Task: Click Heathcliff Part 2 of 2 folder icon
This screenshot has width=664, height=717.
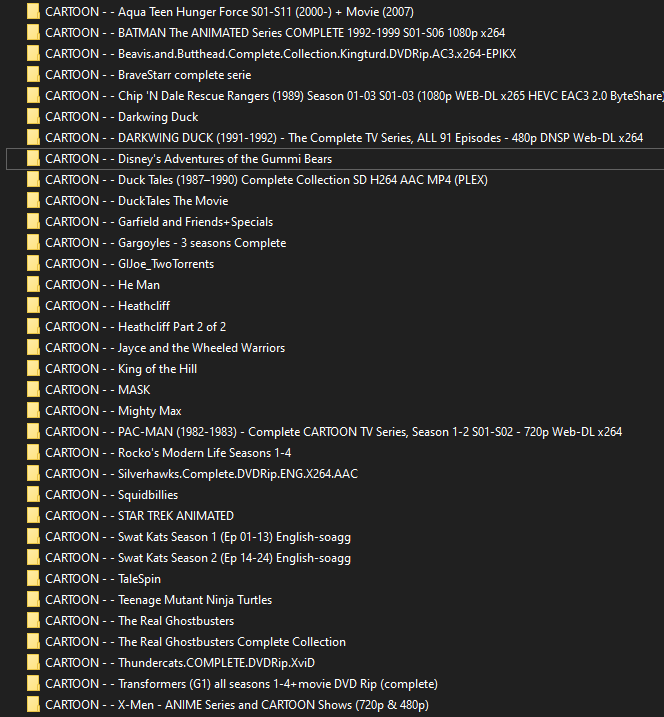Action: [x=33, y=327]
